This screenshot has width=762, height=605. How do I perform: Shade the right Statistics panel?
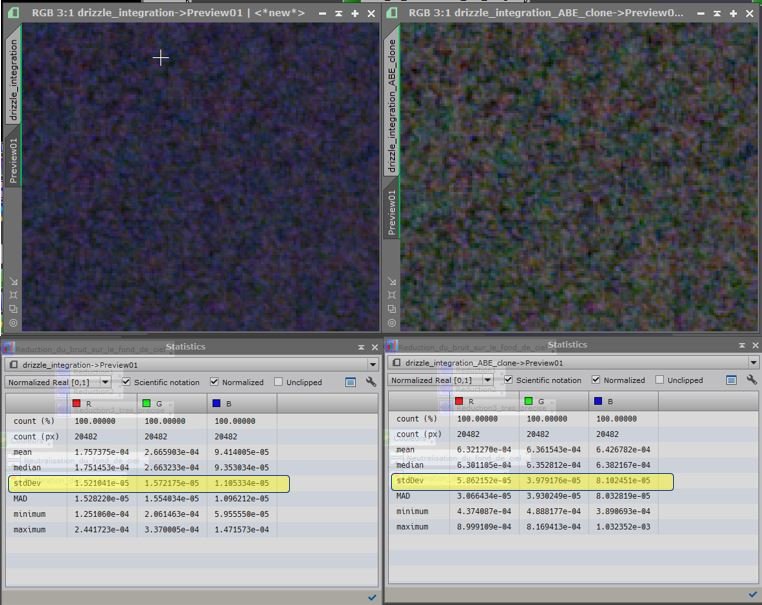(x=742, y=346)
